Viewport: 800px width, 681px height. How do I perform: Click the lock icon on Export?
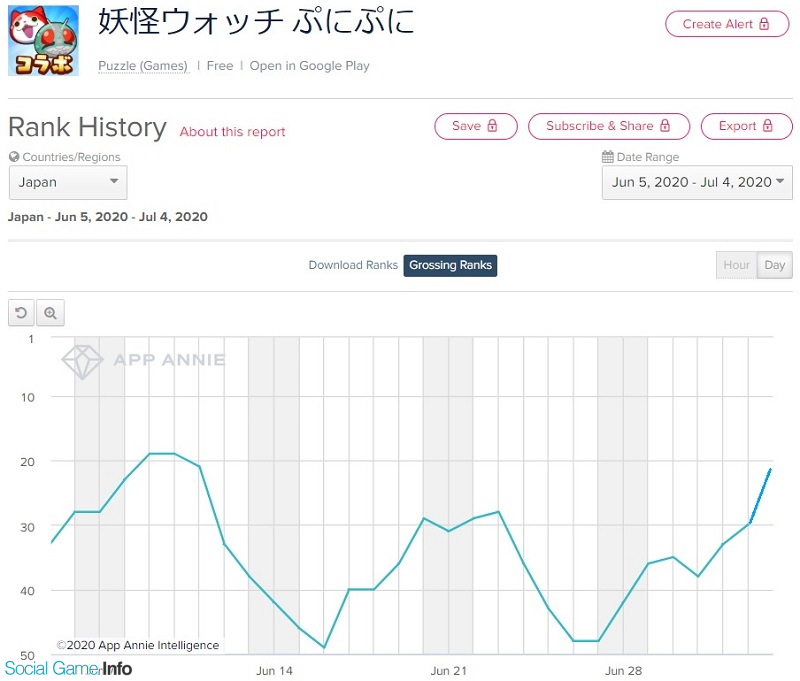tap(767, 125)
